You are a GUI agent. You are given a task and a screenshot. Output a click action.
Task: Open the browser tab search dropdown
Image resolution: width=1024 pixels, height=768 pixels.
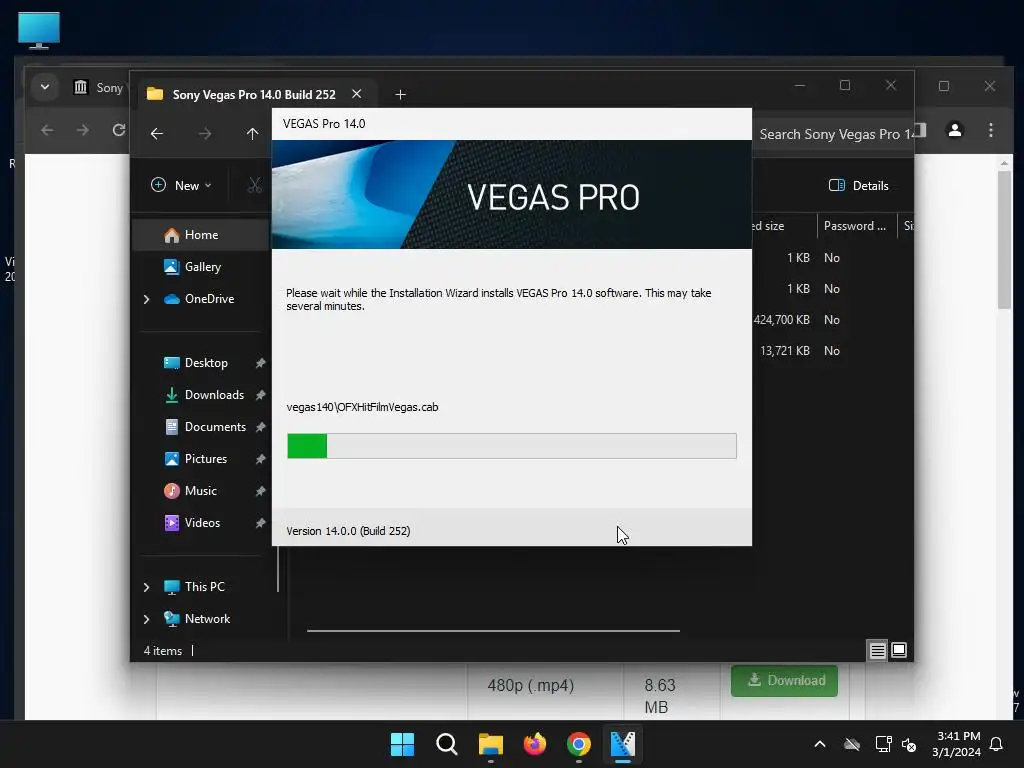tap(44, 87)
